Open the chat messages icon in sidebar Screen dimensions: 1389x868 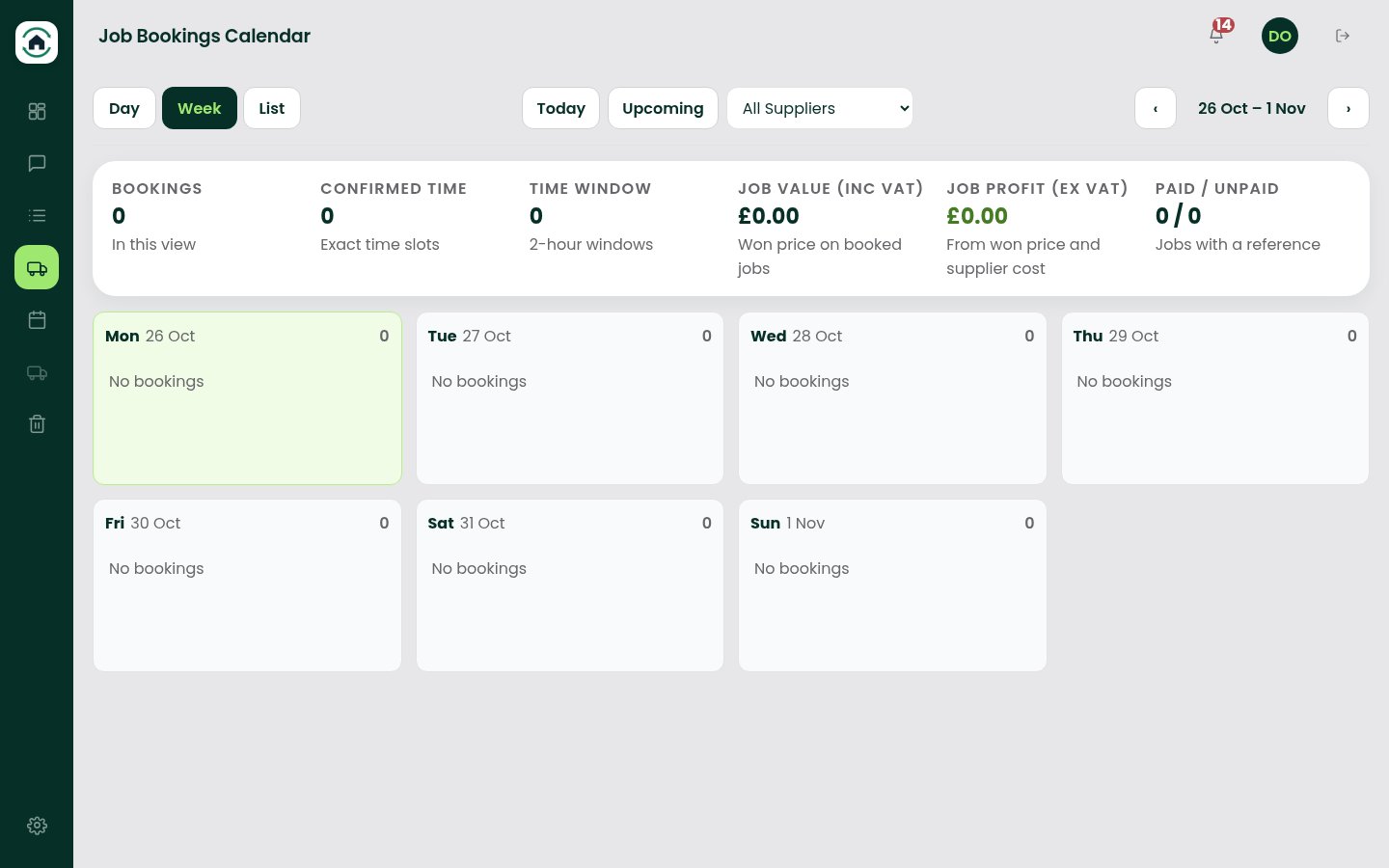click(37, 163)
